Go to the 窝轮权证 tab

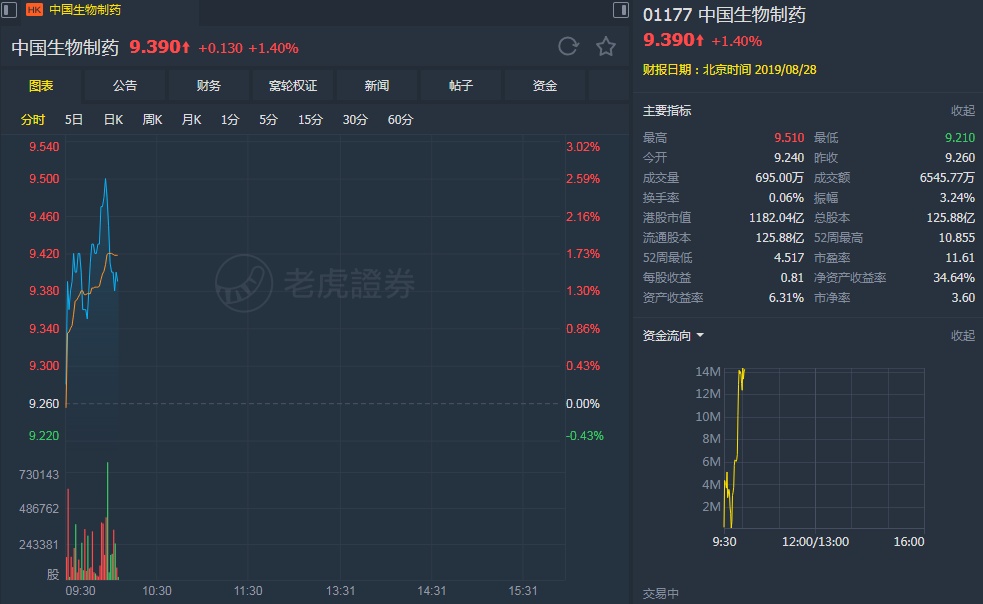[293, 86]
